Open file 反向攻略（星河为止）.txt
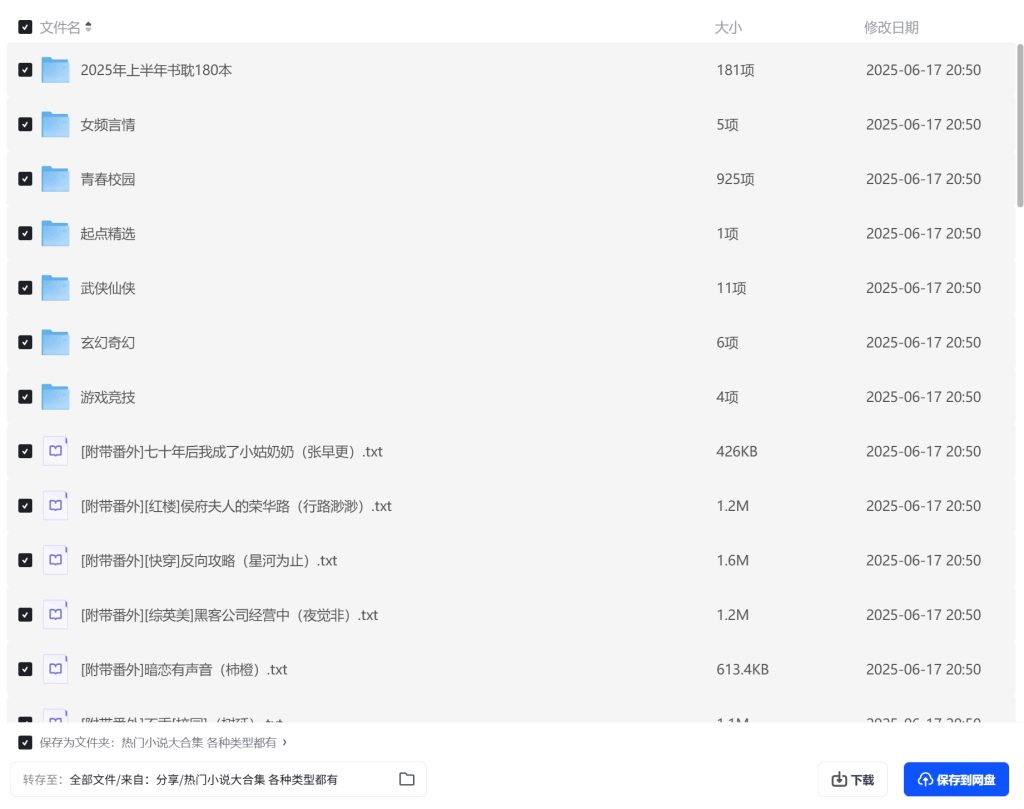Screen dimensions: 1024x809 [x=209, y=561]
